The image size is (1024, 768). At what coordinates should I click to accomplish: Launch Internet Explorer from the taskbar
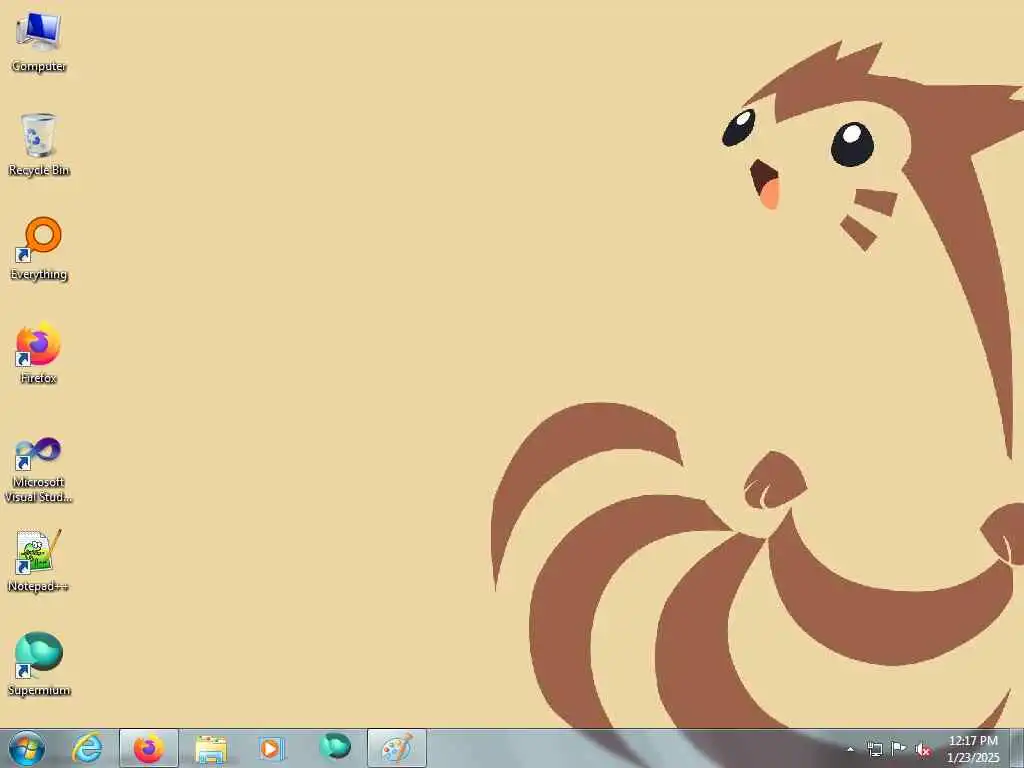click(87, 748)
